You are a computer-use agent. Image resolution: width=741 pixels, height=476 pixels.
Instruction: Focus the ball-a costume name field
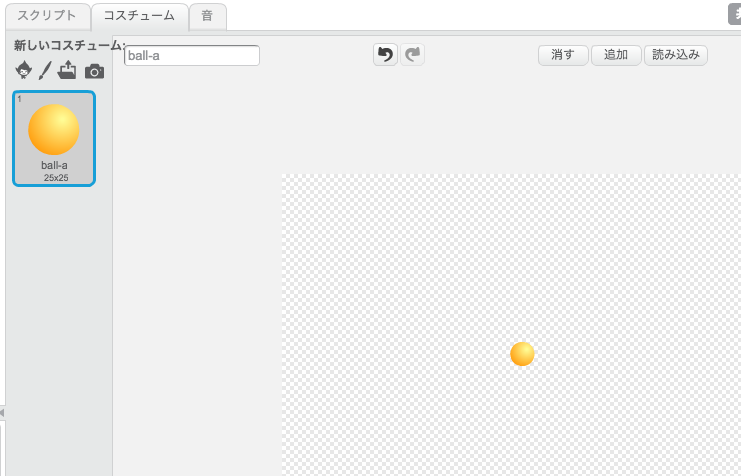(x=191, y=56)
